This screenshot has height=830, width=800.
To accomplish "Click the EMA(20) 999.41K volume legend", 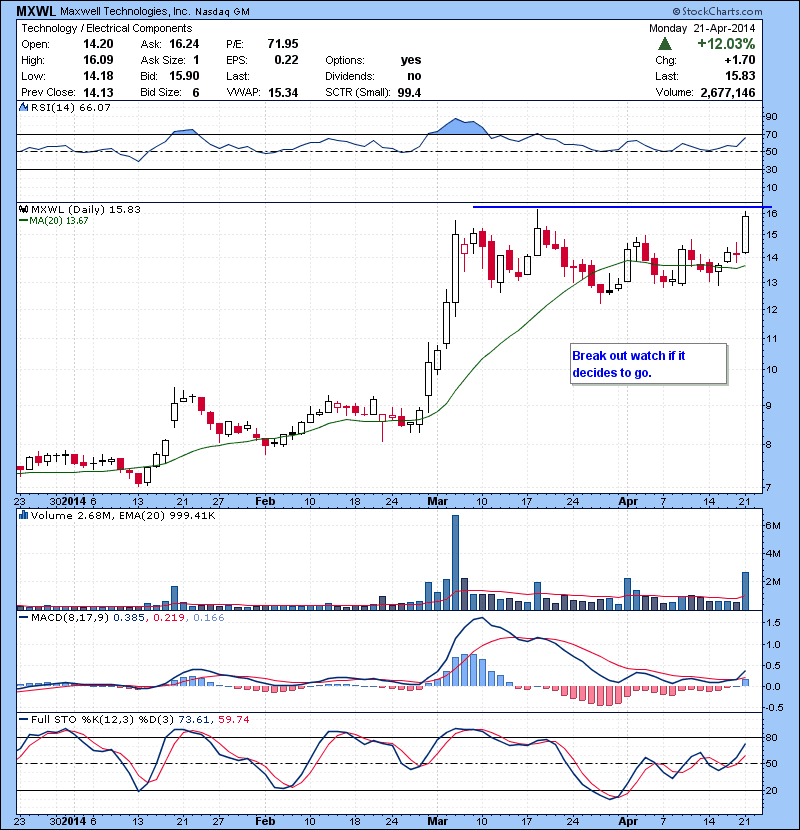I will tap(167, 516).
